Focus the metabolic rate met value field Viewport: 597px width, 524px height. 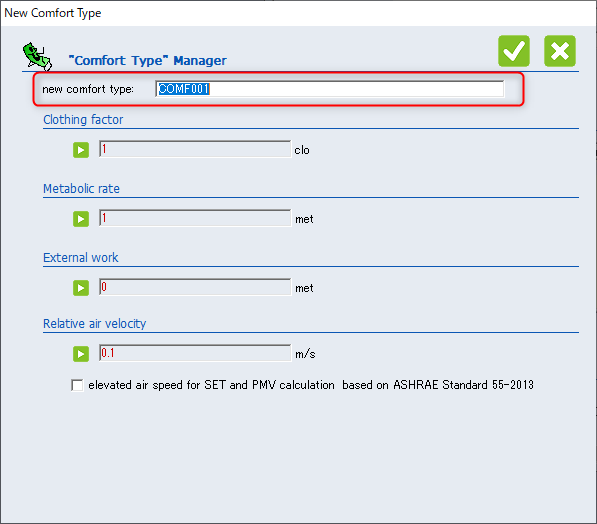point(195,218)
